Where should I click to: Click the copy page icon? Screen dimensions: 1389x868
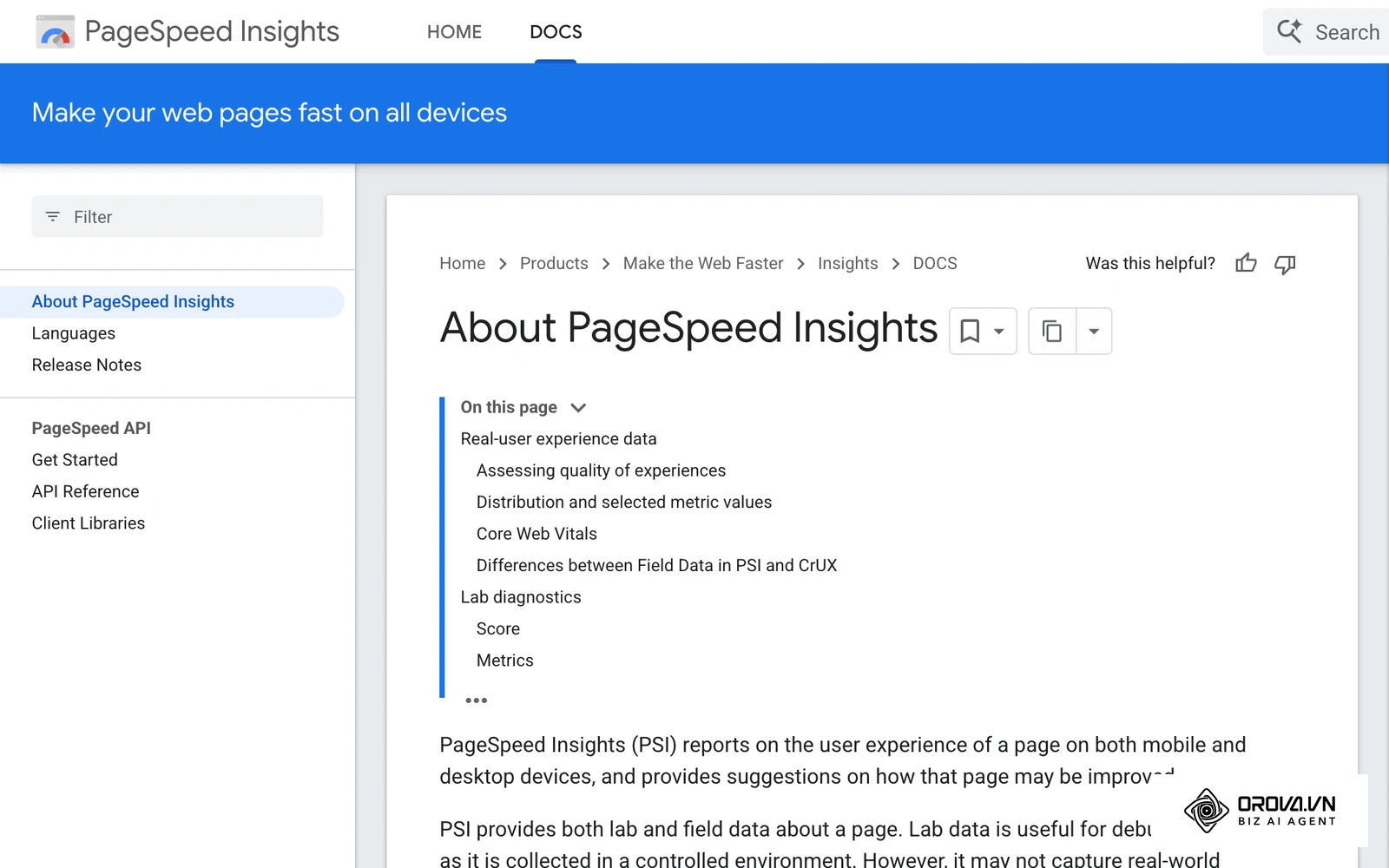pos(1052,331)
